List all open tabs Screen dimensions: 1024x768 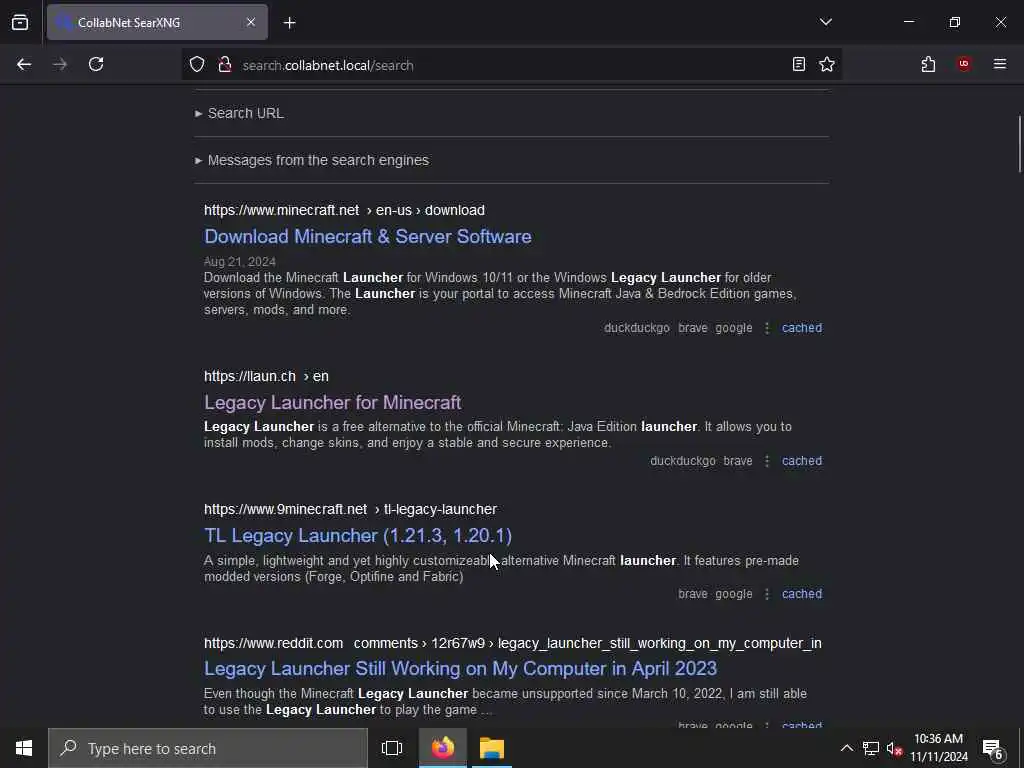coord(825,22)
